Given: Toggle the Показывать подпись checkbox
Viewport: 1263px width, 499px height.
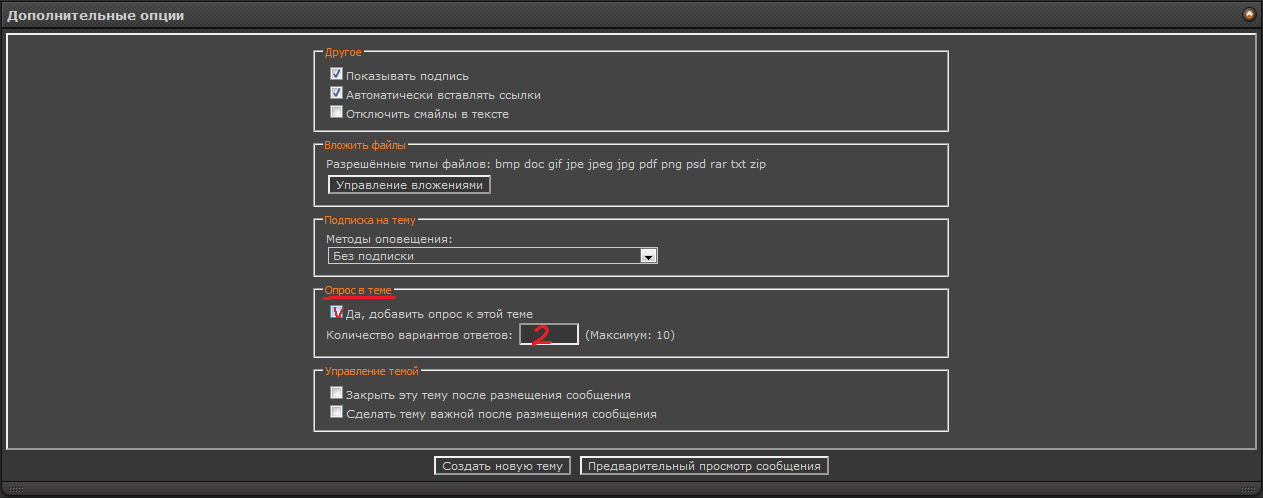Looking at the screenshot, I should [x=337, y=75].
